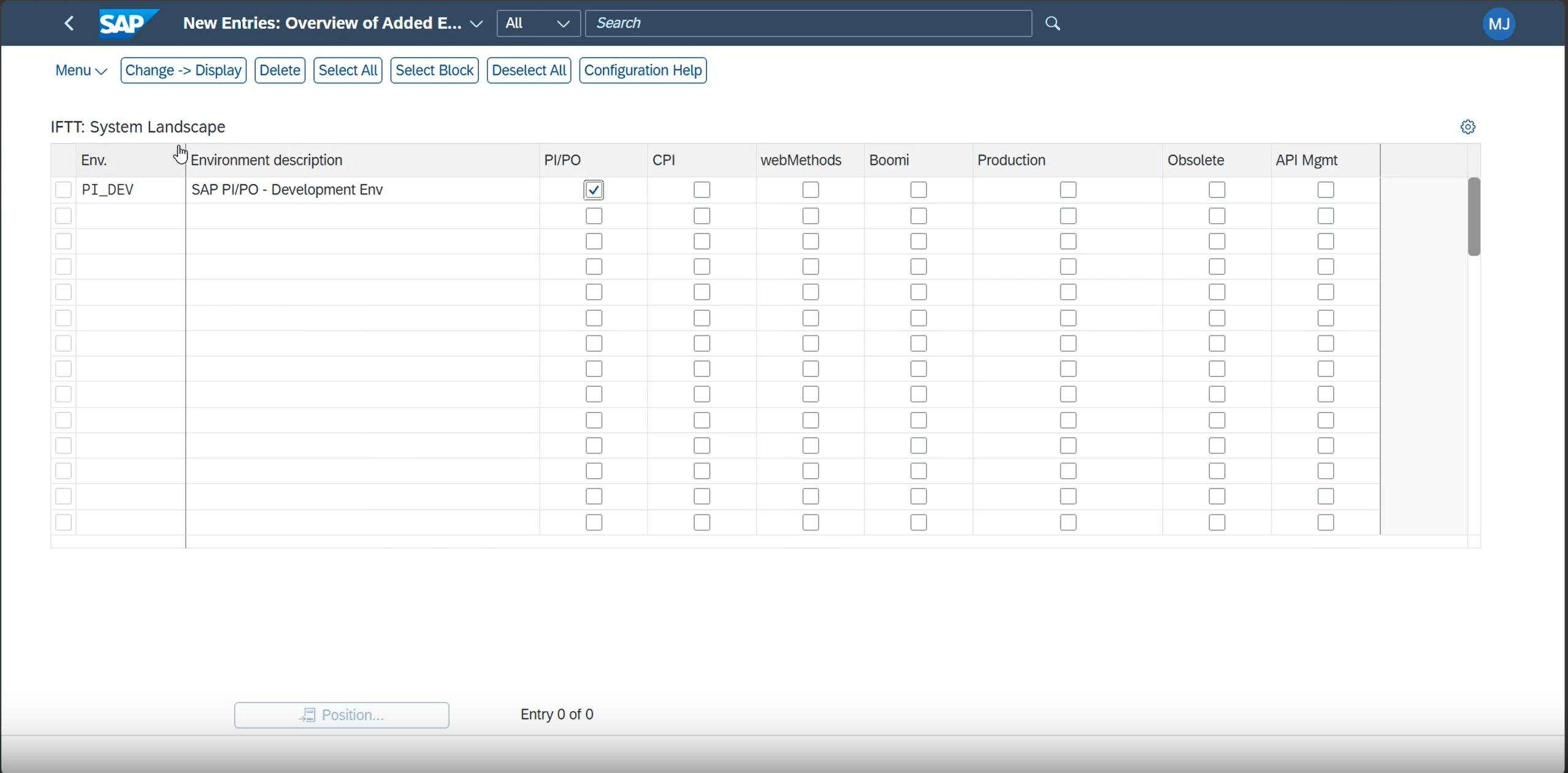
Task: Open the Menu dropdown
Action: 81,70
